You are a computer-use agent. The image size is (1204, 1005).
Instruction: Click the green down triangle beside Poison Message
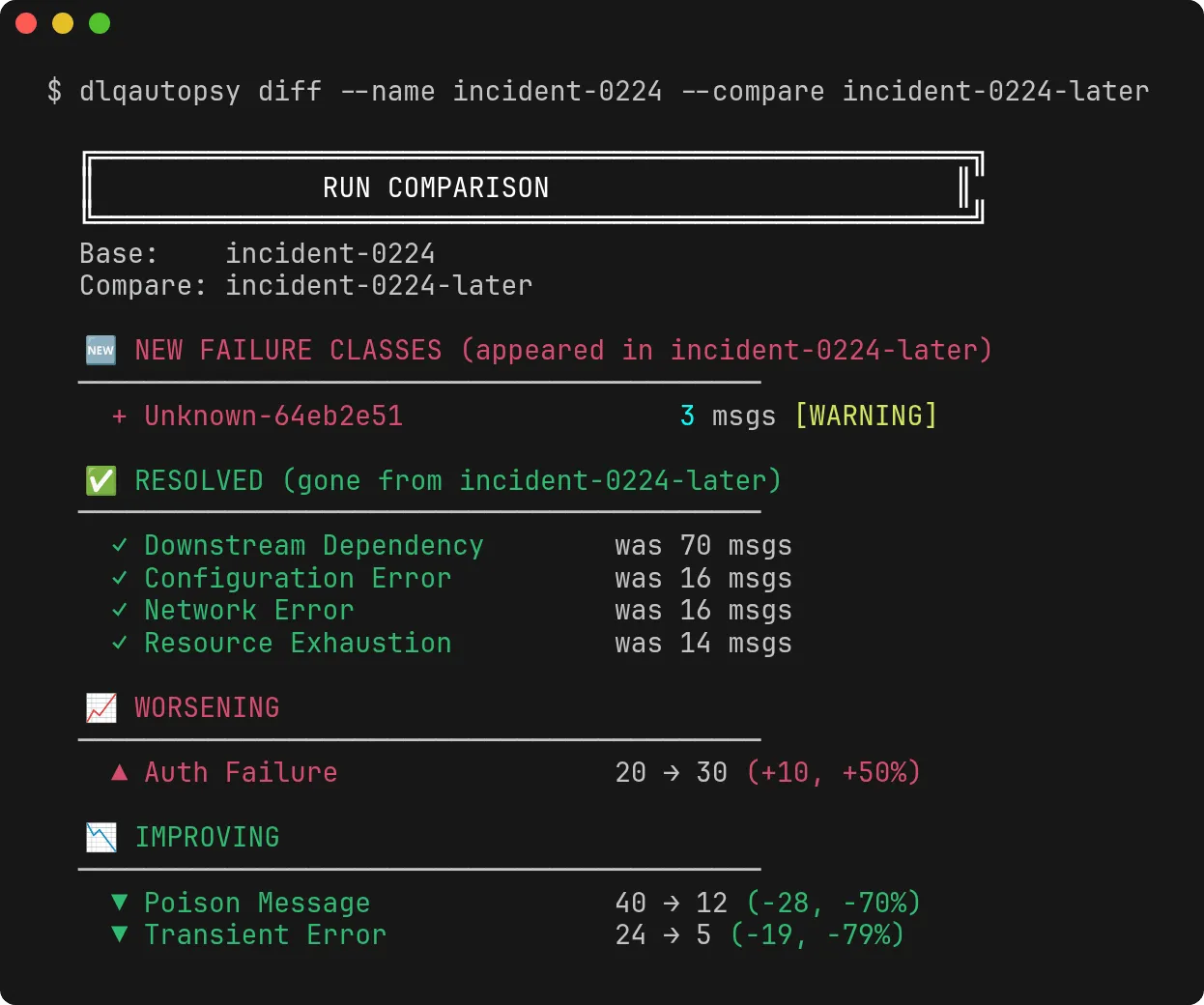[x=120, y=902]
